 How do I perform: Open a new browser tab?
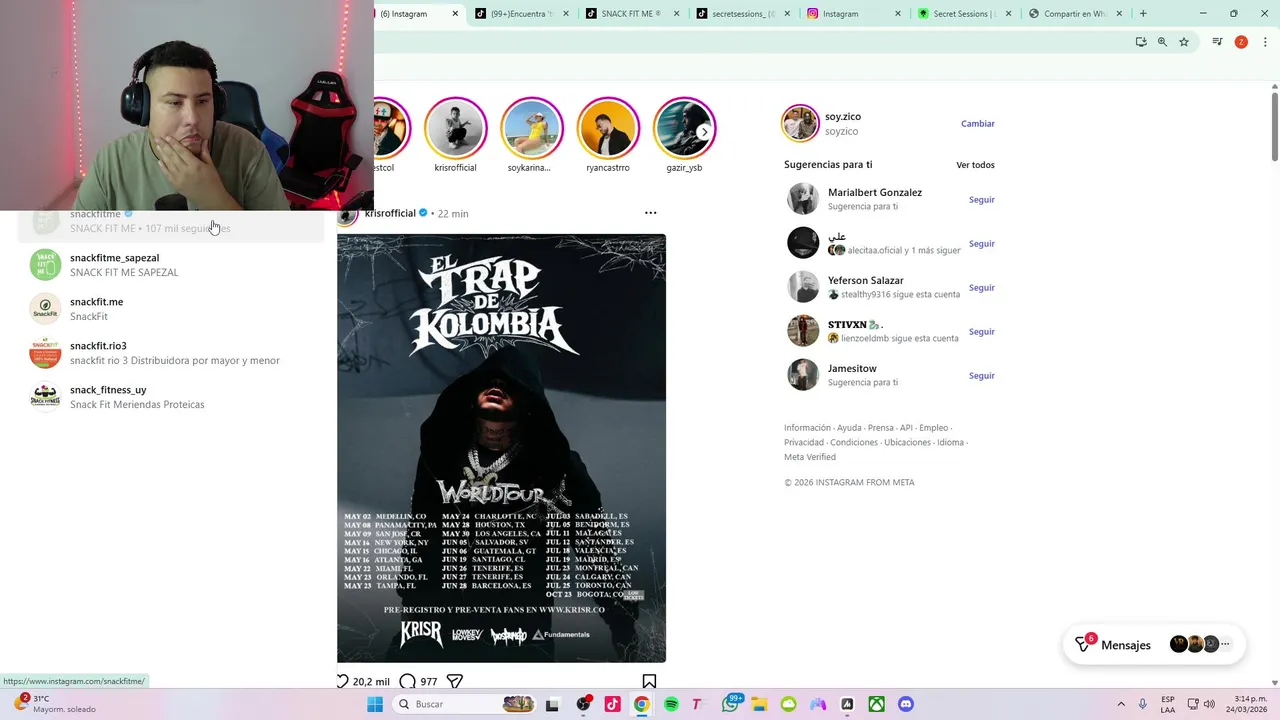pyautogui.click(x=1143, y=13)
